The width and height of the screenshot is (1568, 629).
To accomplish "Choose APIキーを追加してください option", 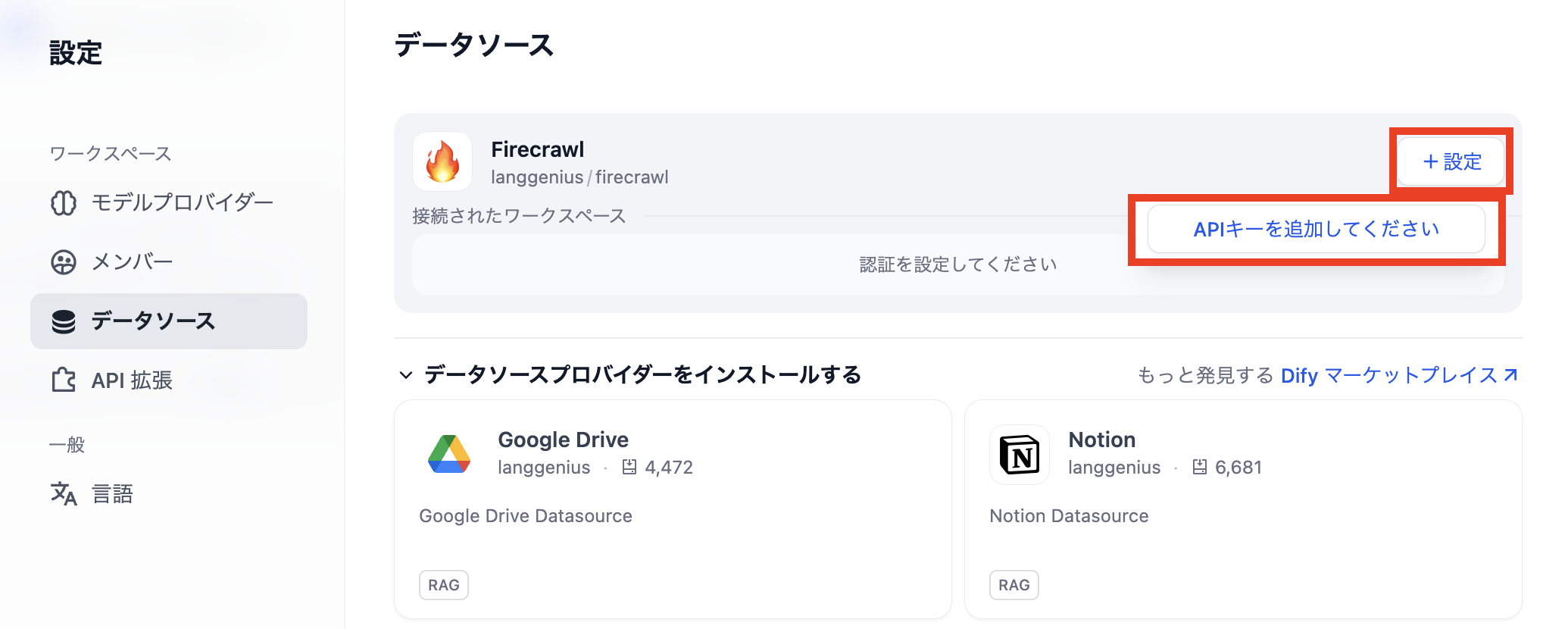I will tap(1316, 229).
